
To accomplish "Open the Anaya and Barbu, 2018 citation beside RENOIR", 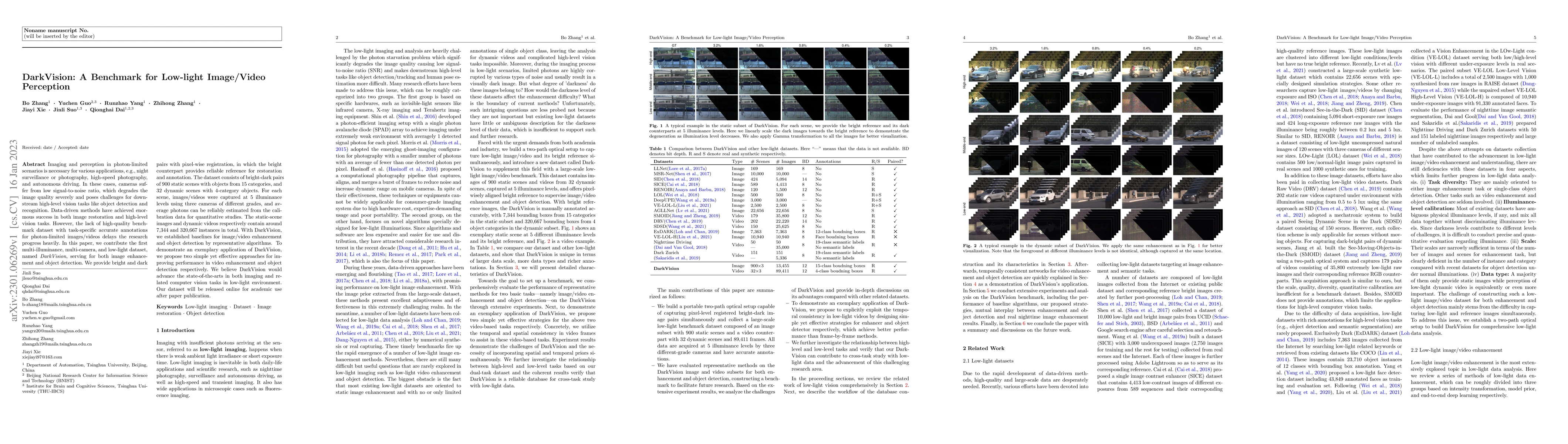I will point(699,190).
